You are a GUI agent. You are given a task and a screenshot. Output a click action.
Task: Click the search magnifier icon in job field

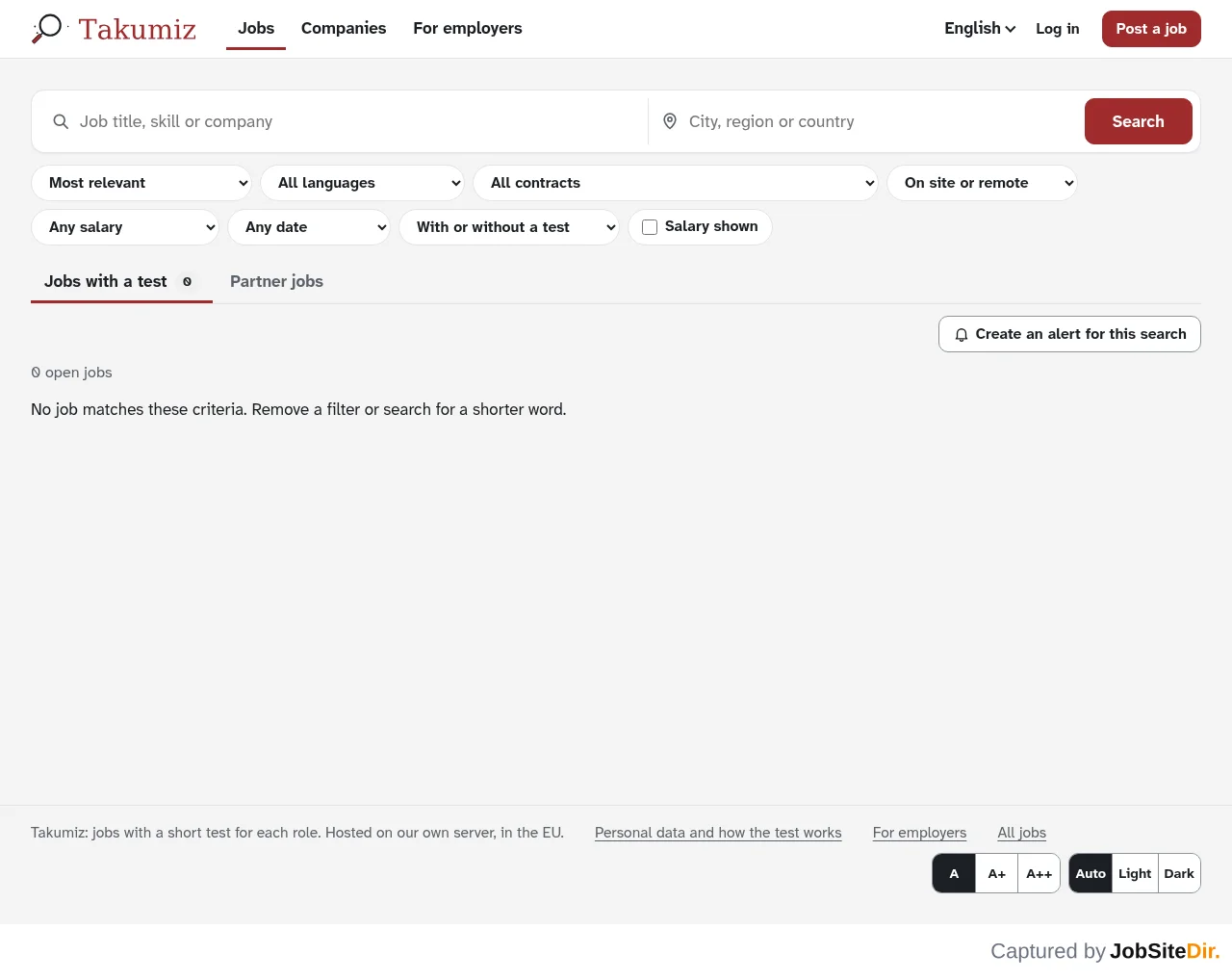tap(61, 121)
